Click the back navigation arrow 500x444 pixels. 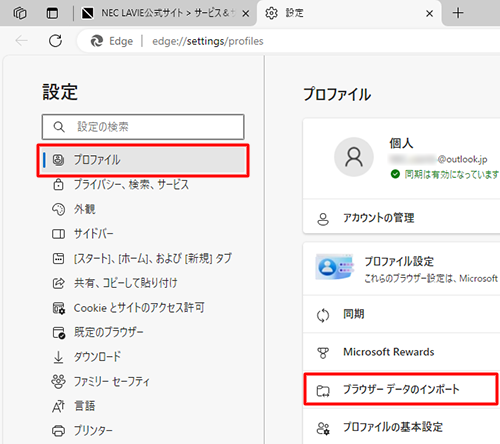(x=21, y=41)
